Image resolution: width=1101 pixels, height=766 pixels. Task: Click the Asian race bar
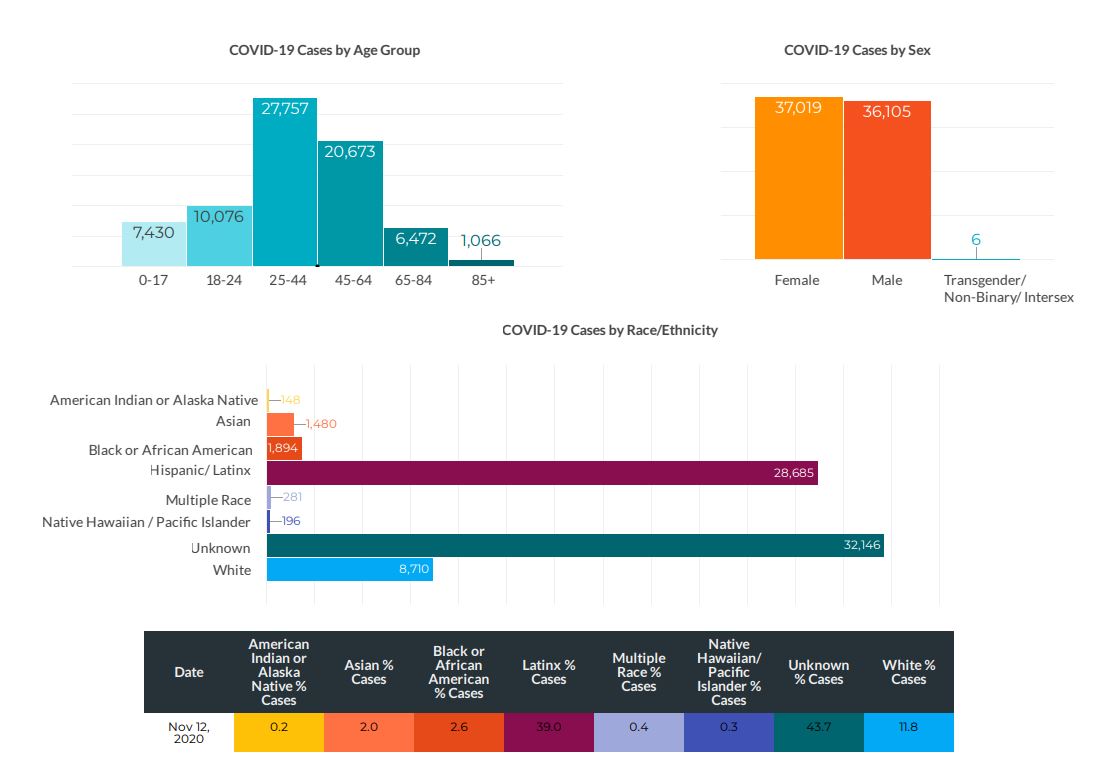280,424
